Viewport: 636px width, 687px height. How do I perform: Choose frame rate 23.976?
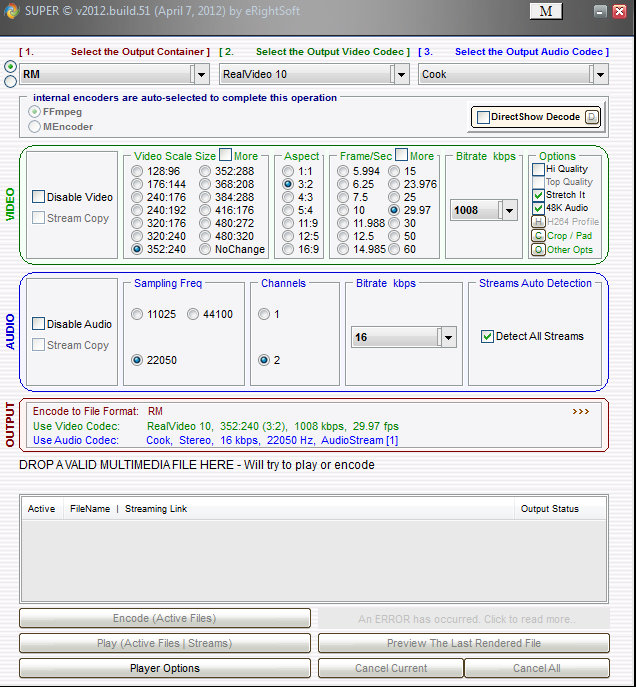point(394,184)
